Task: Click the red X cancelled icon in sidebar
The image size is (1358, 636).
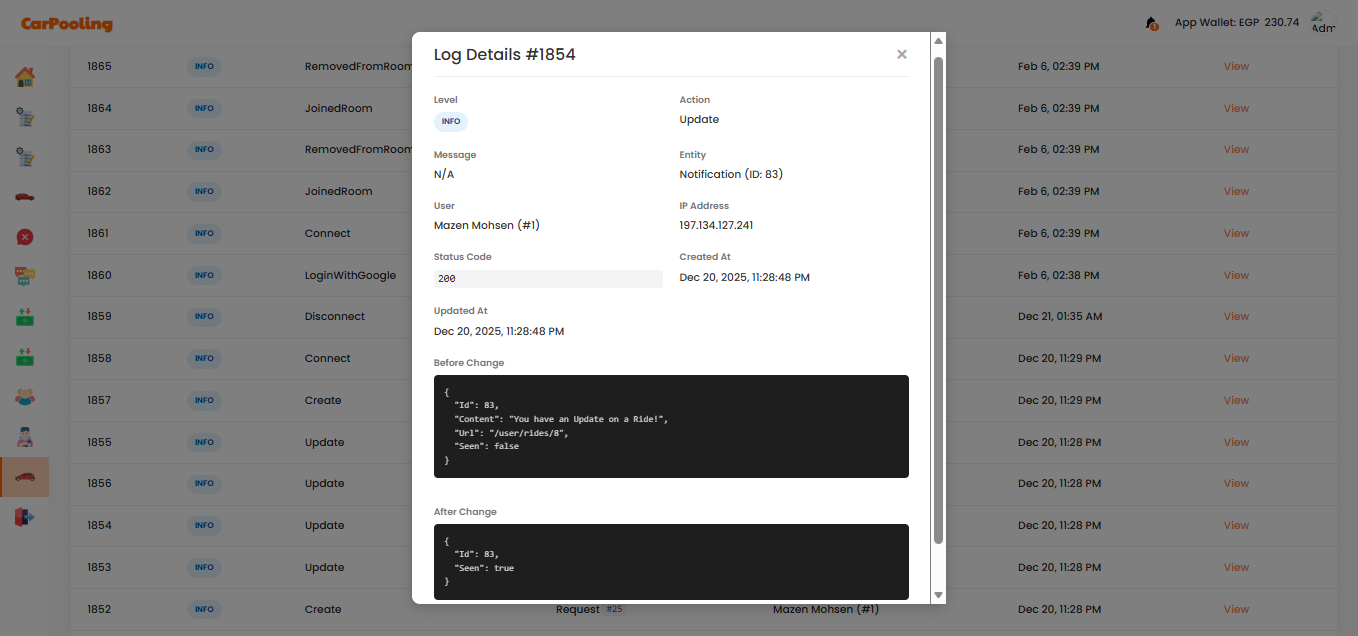Action: click(25, 237)
